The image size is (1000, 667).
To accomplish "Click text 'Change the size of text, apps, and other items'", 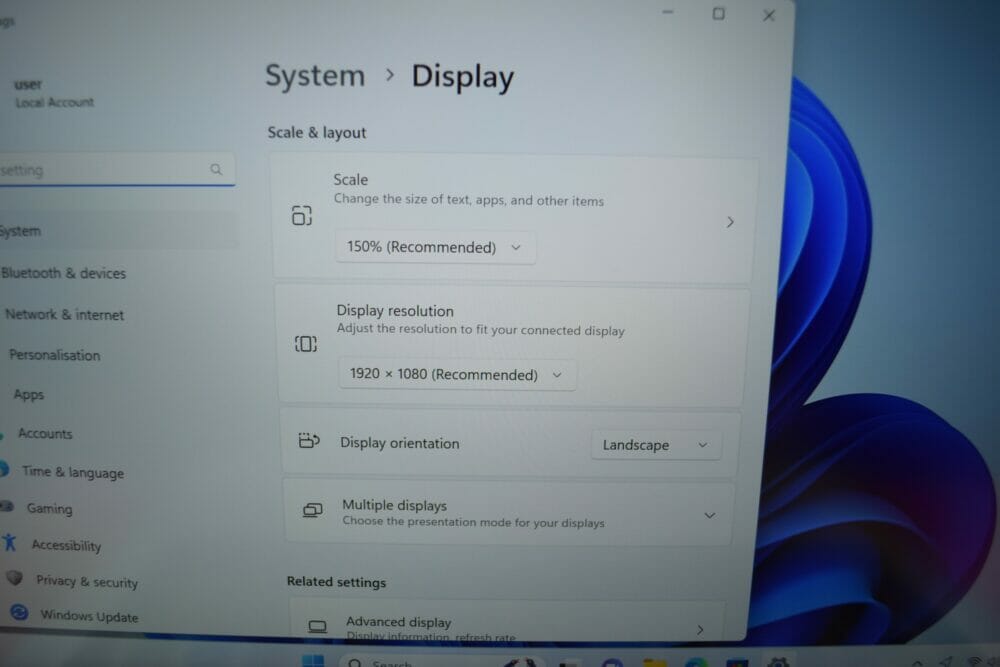I will pyautogui.click(x=469, y=200).
